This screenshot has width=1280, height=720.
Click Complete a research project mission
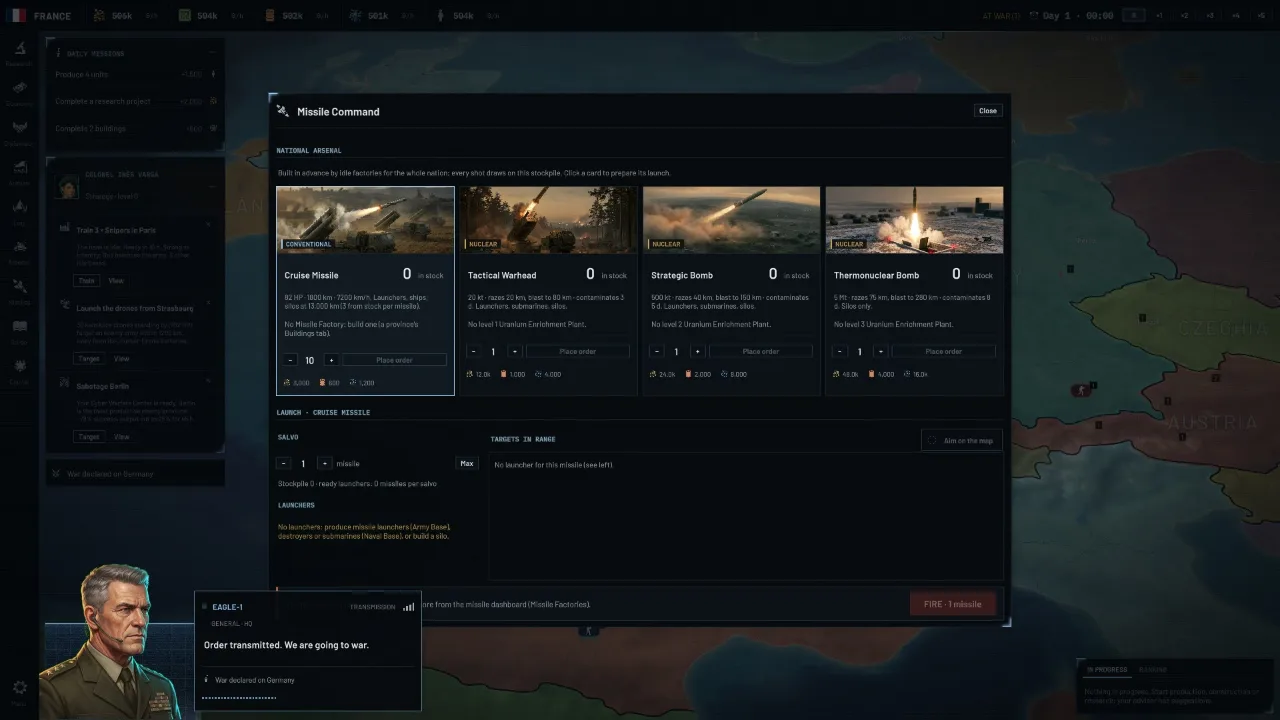135,101
